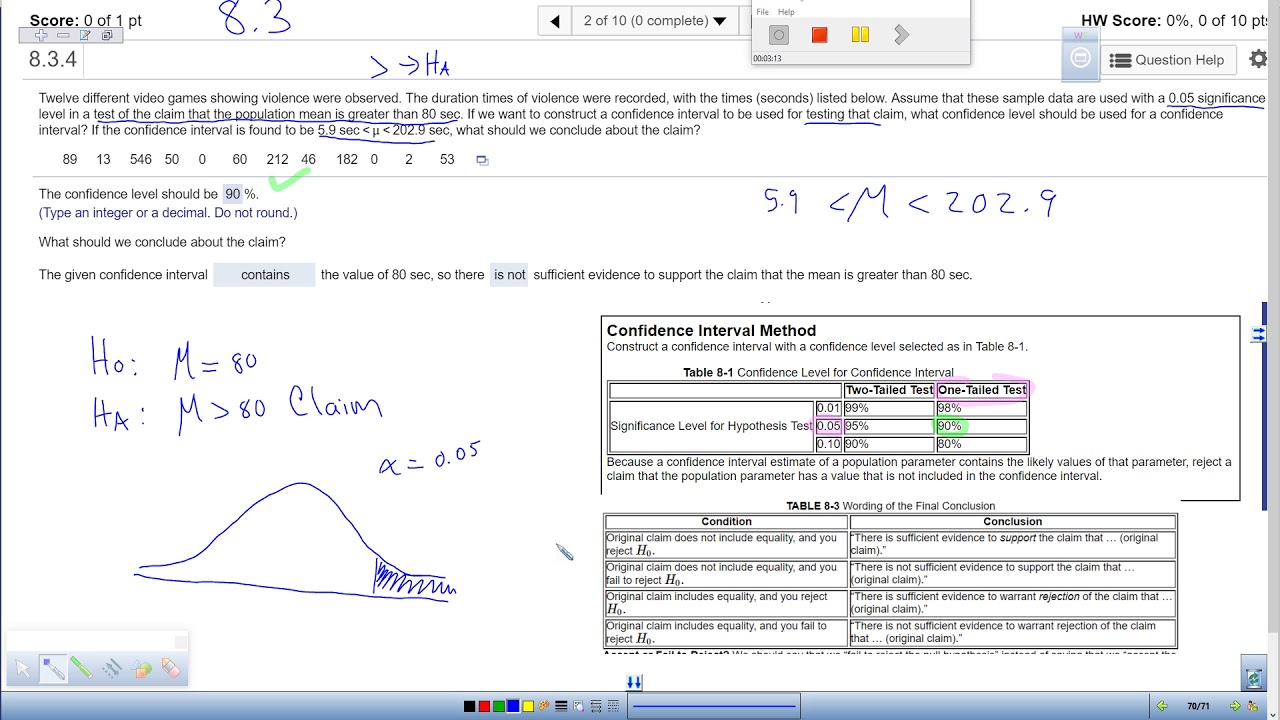Open the line thickness options

click(561, 707)
